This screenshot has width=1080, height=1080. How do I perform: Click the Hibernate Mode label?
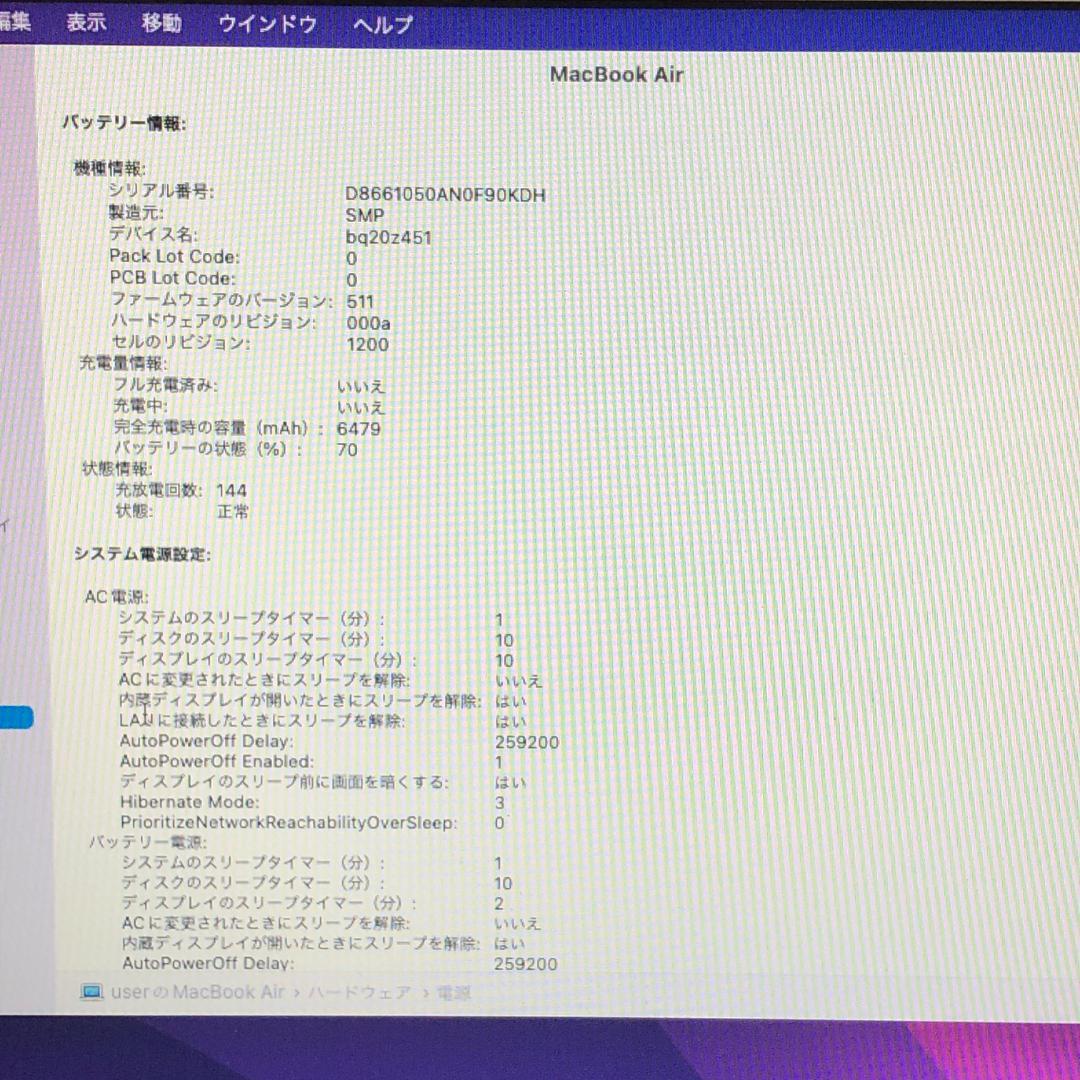coord(189,802)
